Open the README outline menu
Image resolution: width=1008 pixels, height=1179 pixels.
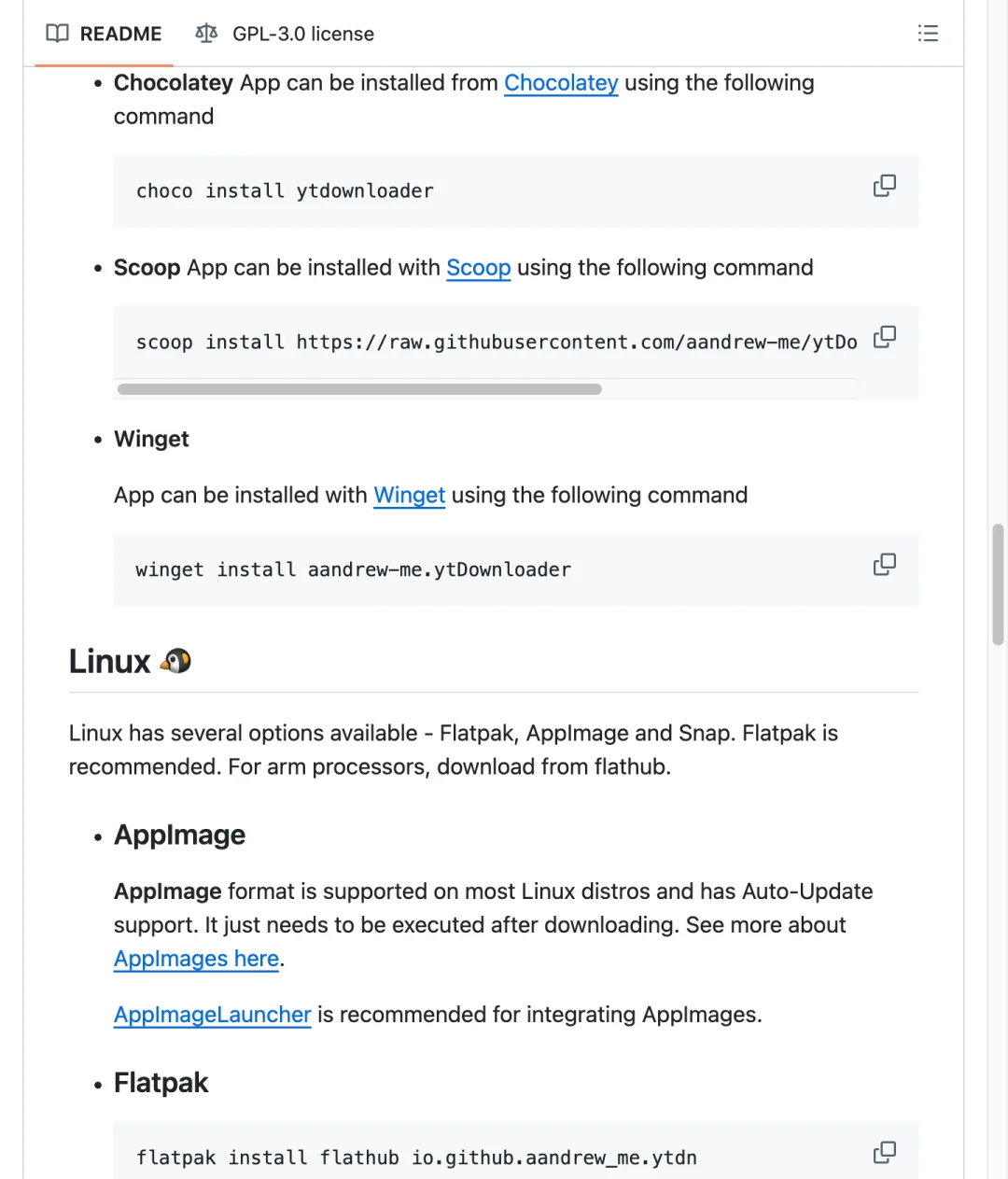click(x=928, y=34)
